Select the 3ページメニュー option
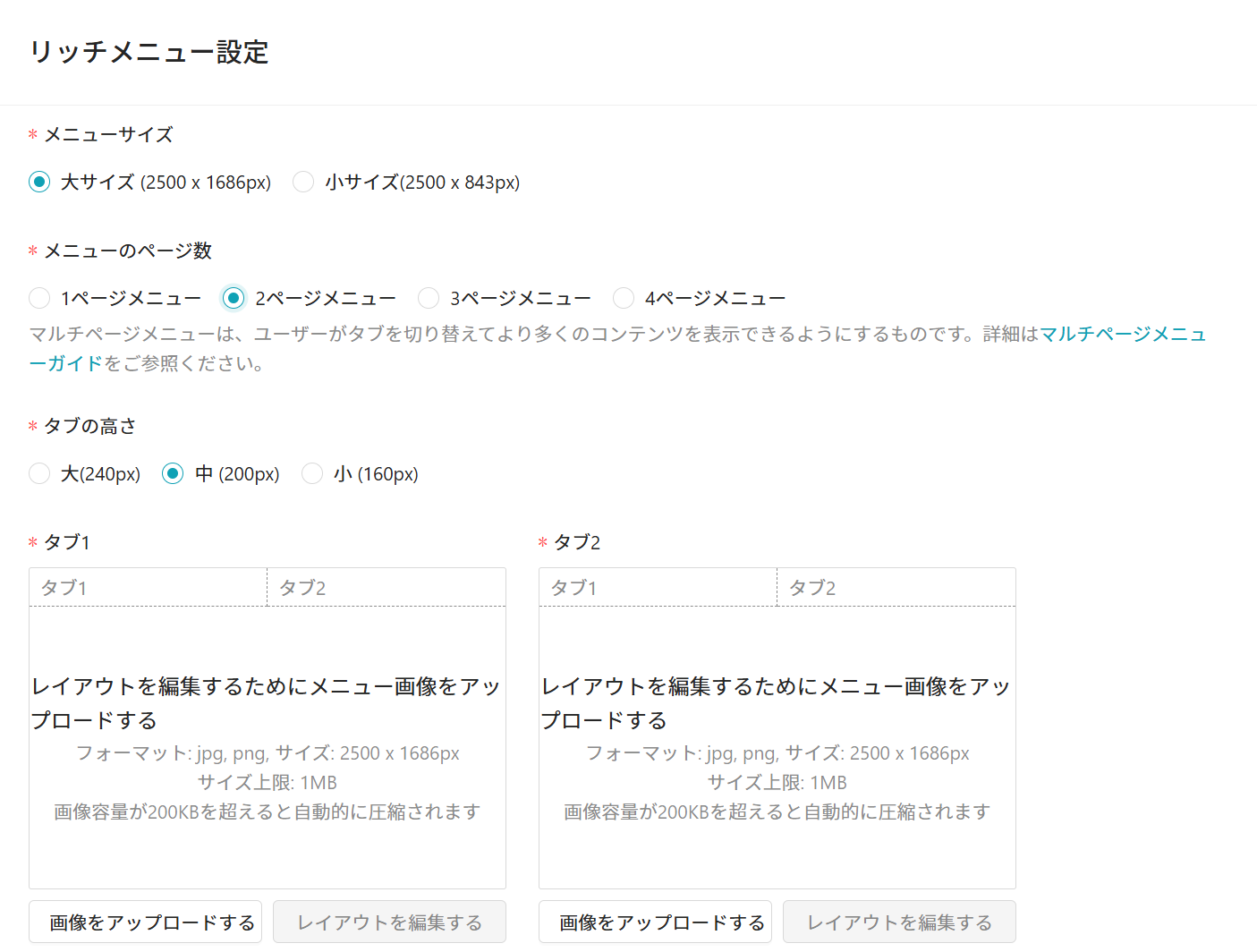The height and width of the screenshot is (952, 1257). pyautogui.click(x=429, y=297)
